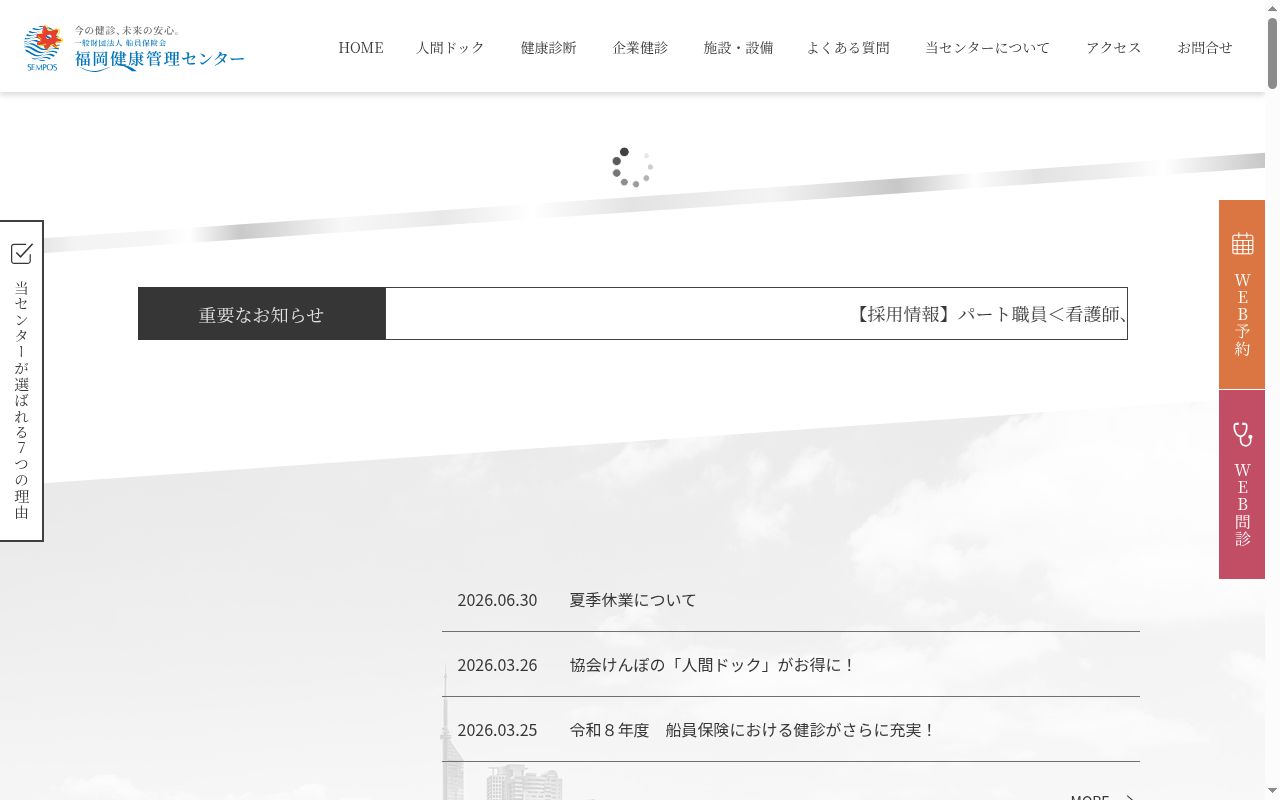
Task: Click the scrollbar up arrow
Action: [x=1272, y=8]
